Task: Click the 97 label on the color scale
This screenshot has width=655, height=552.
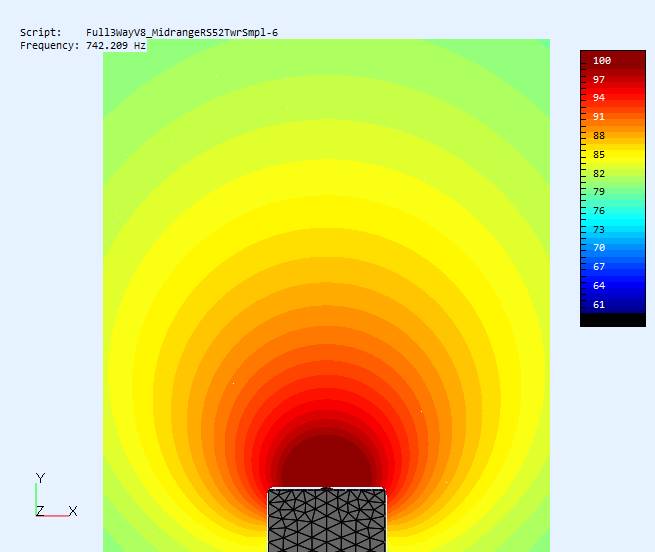Action: (599, 79)
